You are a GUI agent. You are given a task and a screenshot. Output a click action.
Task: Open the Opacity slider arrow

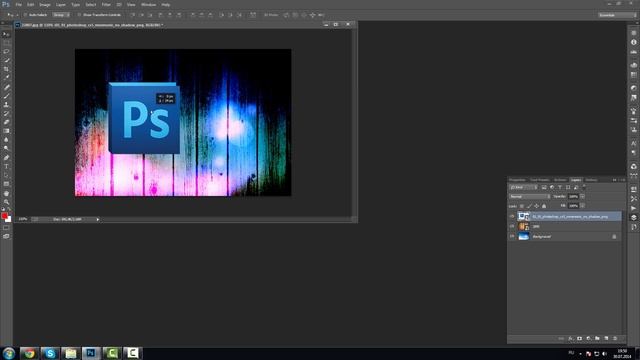(582, 197)
